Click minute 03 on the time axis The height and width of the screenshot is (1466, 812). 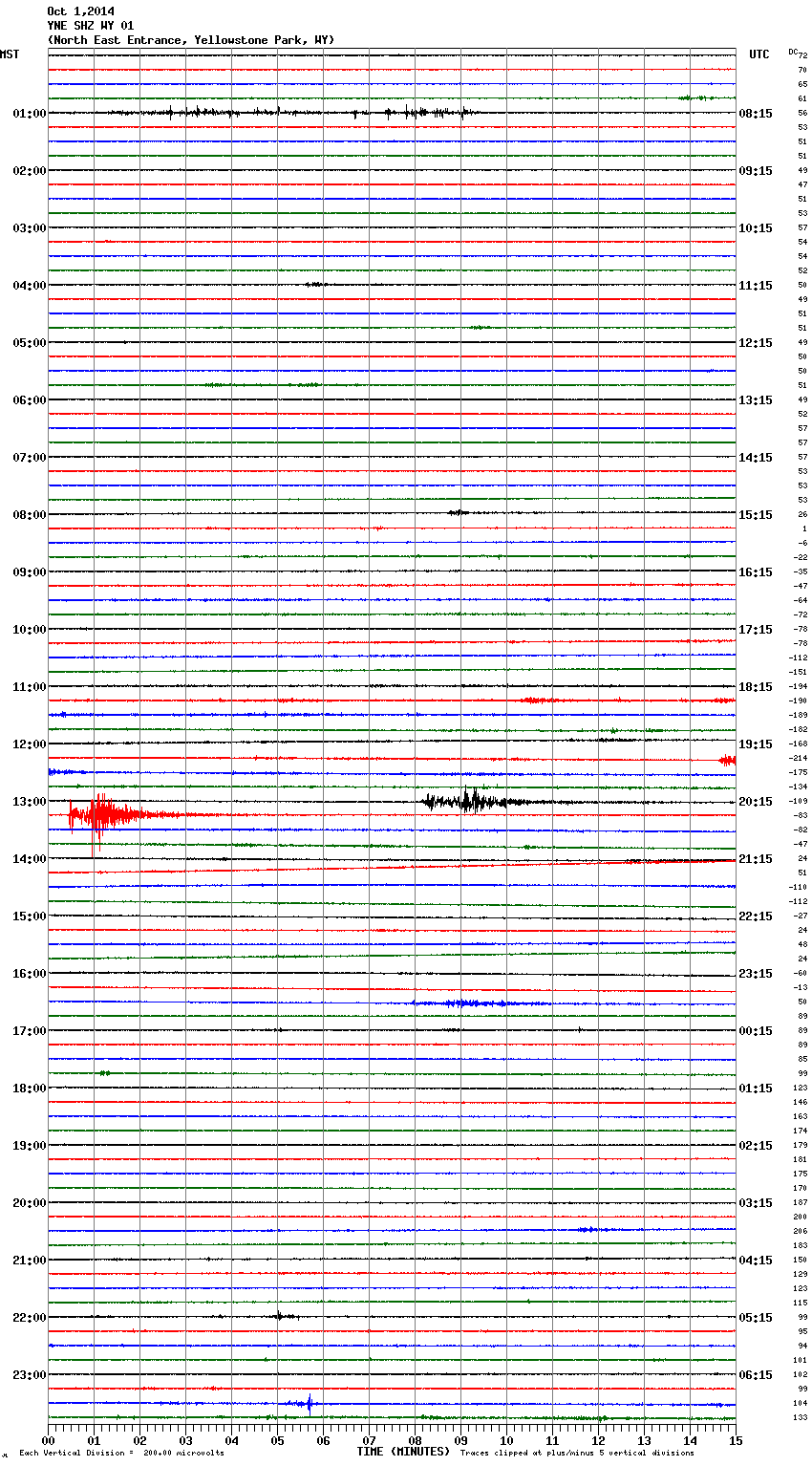186,1440
